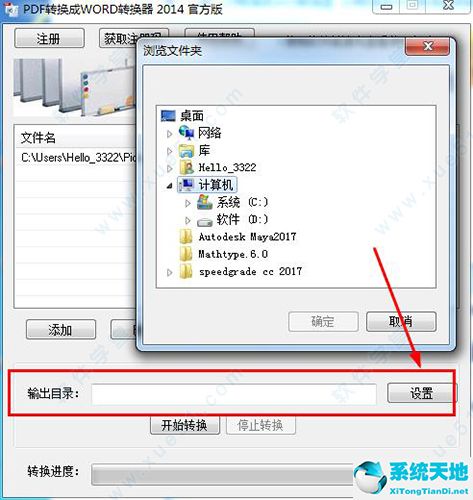473x500 pixels.
Task: Expand the 网络 tree node
Action: (169, 134)
